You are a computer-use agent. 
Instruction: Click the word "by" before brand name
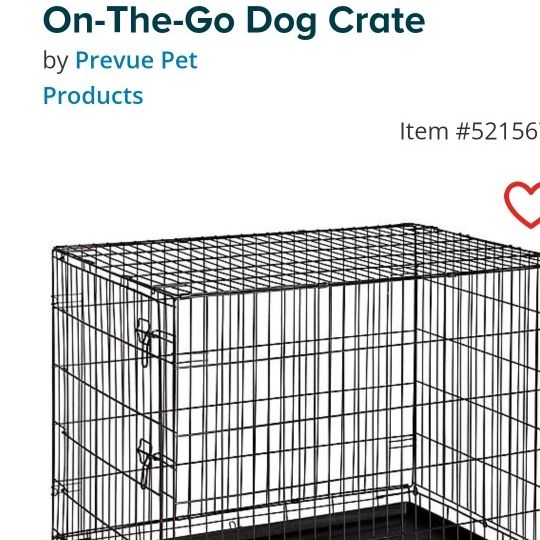pos(55,61)
